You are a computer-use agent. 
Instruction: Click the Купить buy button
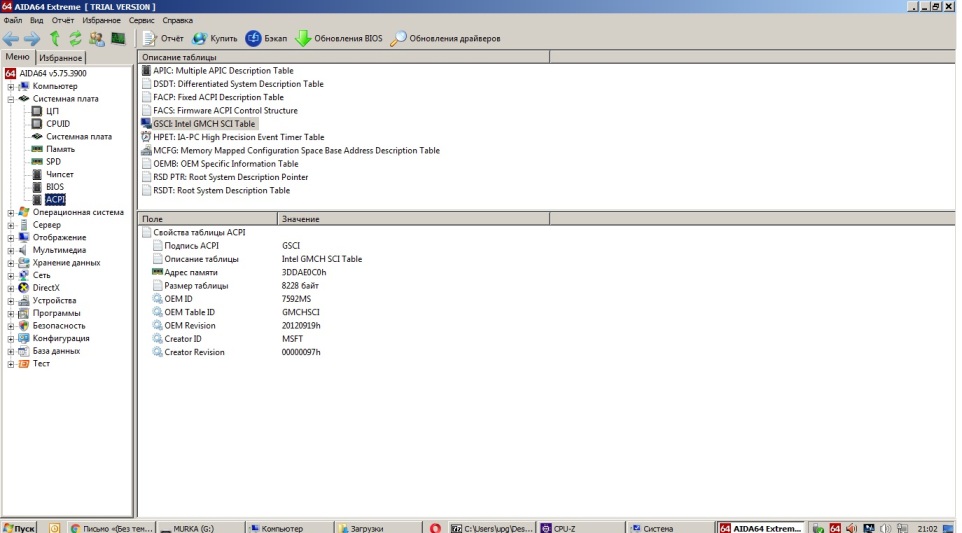click(215, 39)
